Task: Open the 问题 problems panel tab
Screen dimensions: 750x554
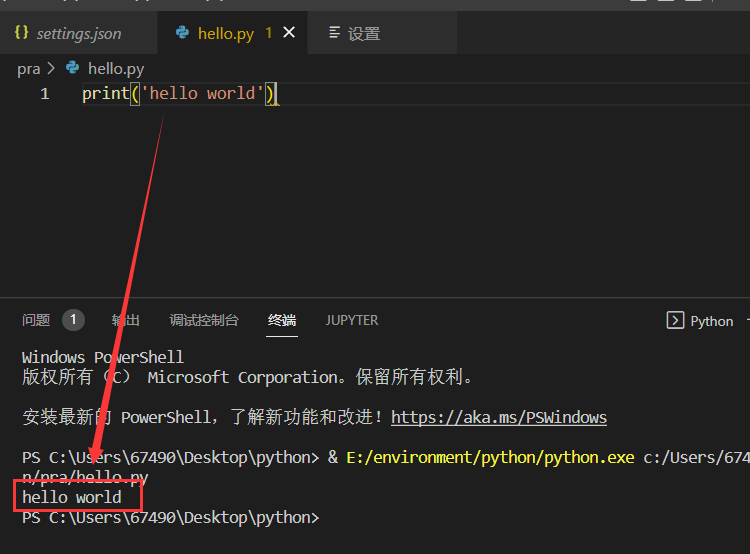Action: pos(36,320)
